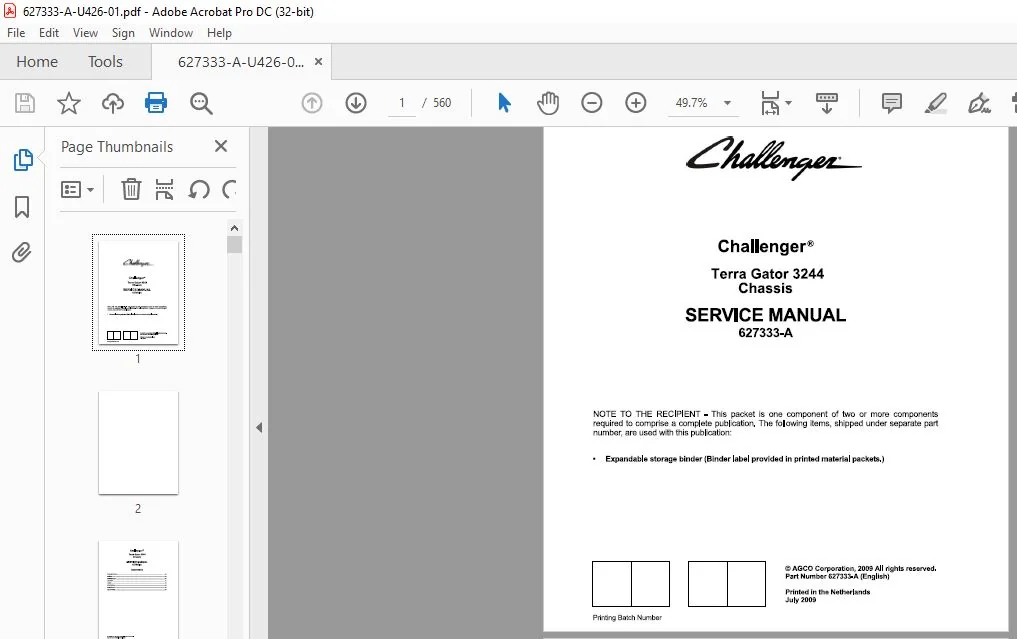Viewport: 1017px width, 639px height.
Task: Click the Terra Gator 3244 text
Action: pyautogui.click(x=767, y=274)
